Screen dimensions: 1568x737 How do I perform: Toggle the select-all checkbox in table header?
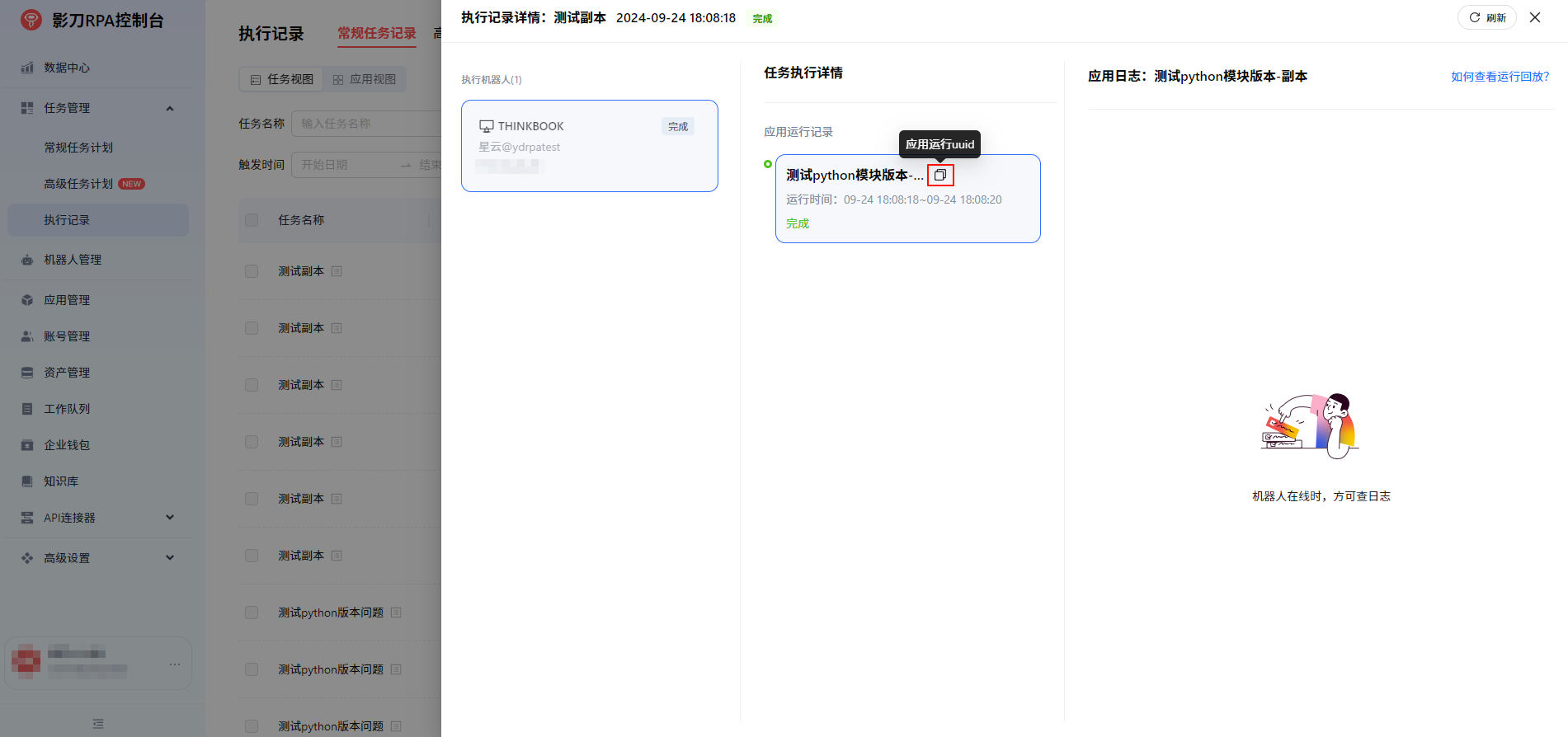[252, 220]
